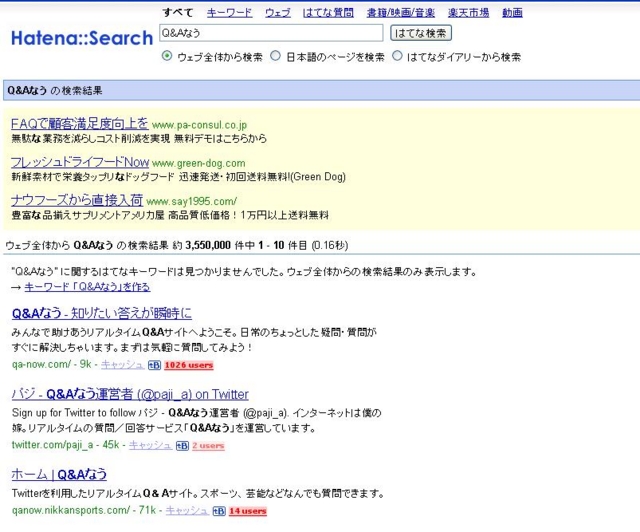Screen dimensions: 640x532
Task: Select ウェブ全体から検索 radio button
Action: [x=167, y=56]
